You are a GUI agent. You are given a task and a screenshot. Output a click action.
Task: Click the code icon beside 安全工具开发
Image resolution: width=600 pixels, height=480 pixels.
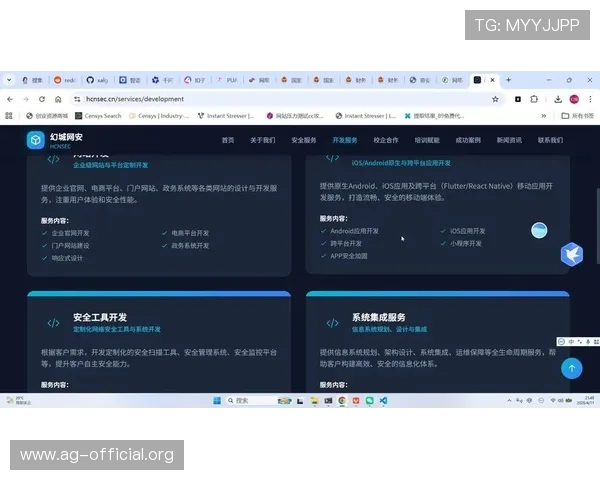pos(53,323)
